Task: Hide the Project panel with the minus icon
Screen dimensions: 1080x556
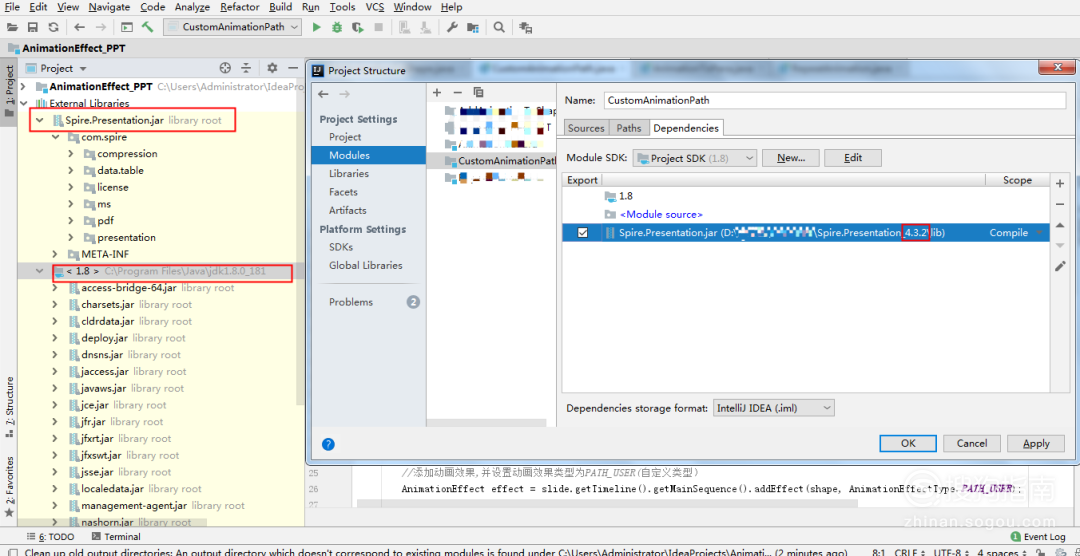Action: [x=292, y=68]
